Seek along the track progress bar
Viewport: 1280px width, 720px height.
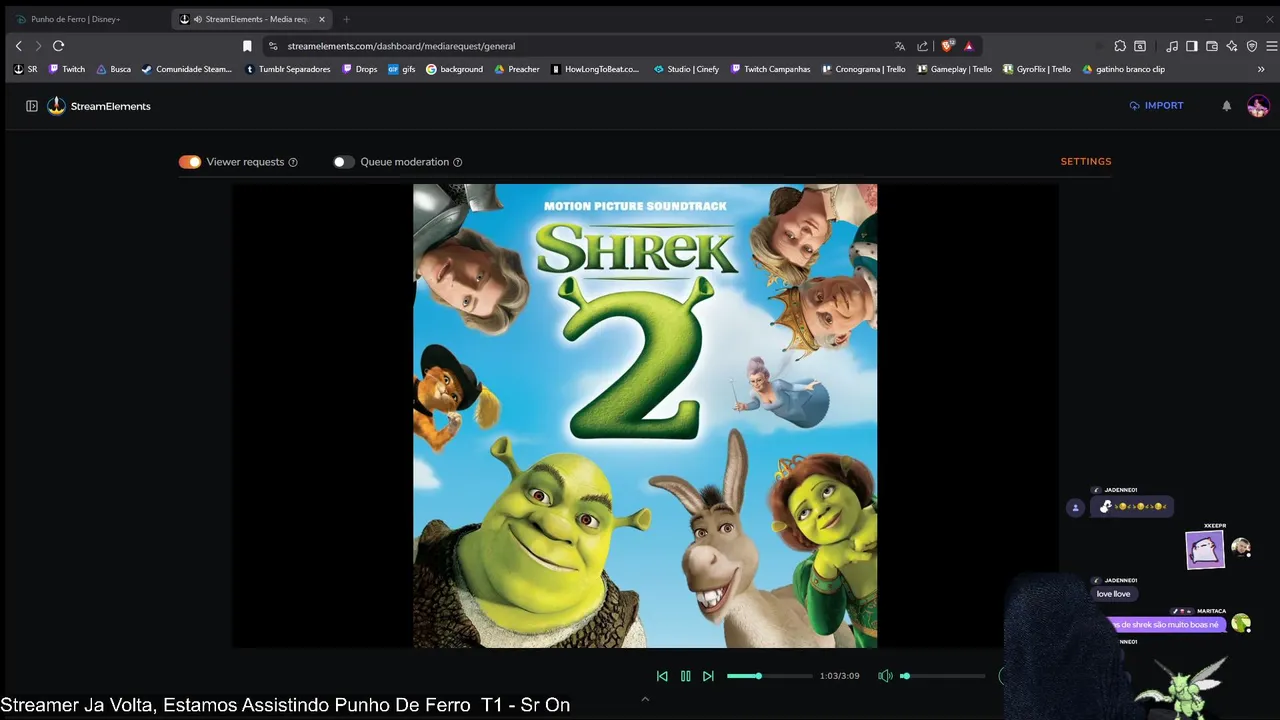[x=769, y=676]
